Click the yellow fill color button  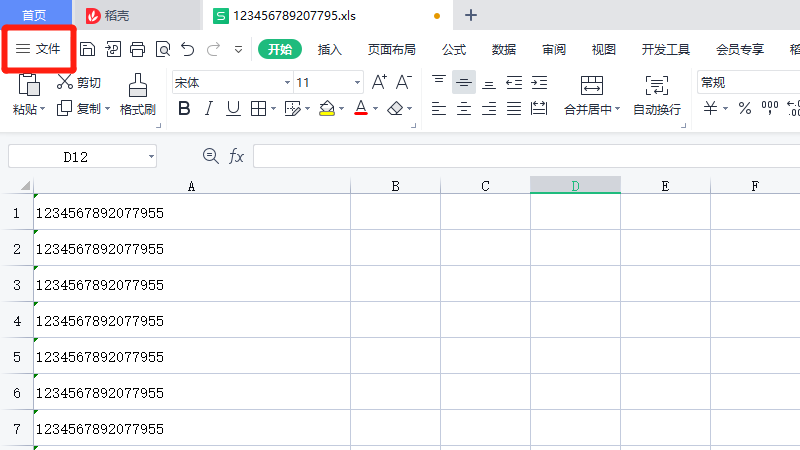click(x=326, y=108)
